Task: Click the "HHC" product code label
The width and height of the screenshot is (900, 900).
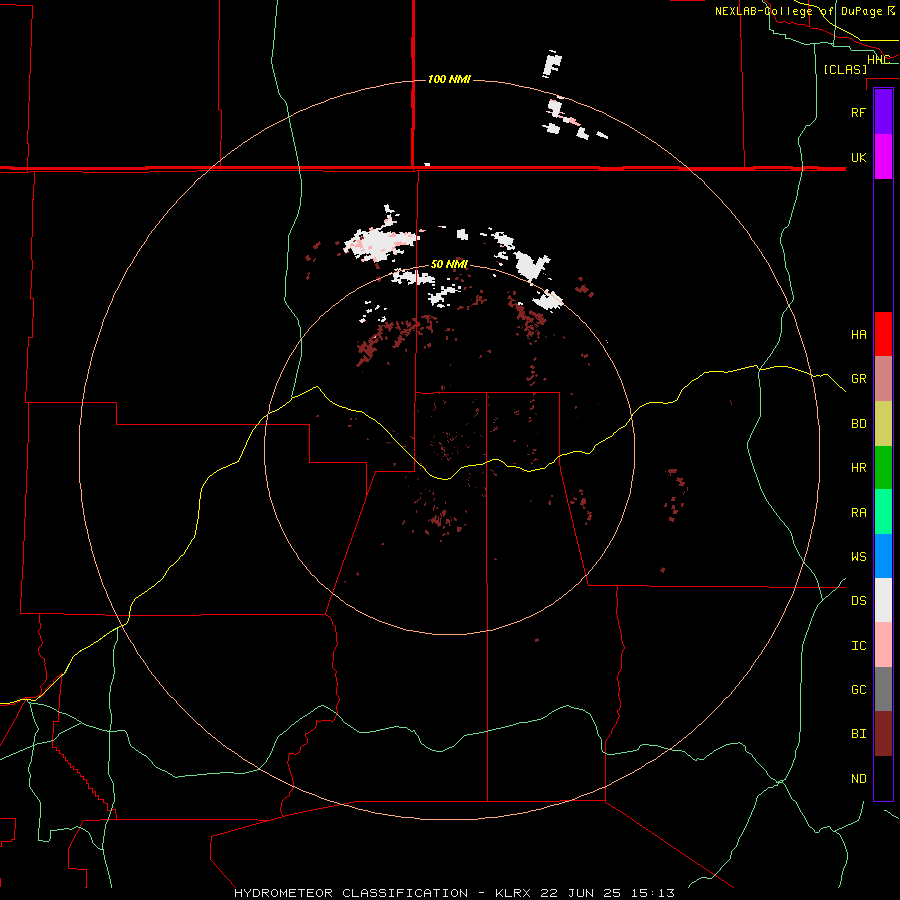Action: (x=878, y=59)
